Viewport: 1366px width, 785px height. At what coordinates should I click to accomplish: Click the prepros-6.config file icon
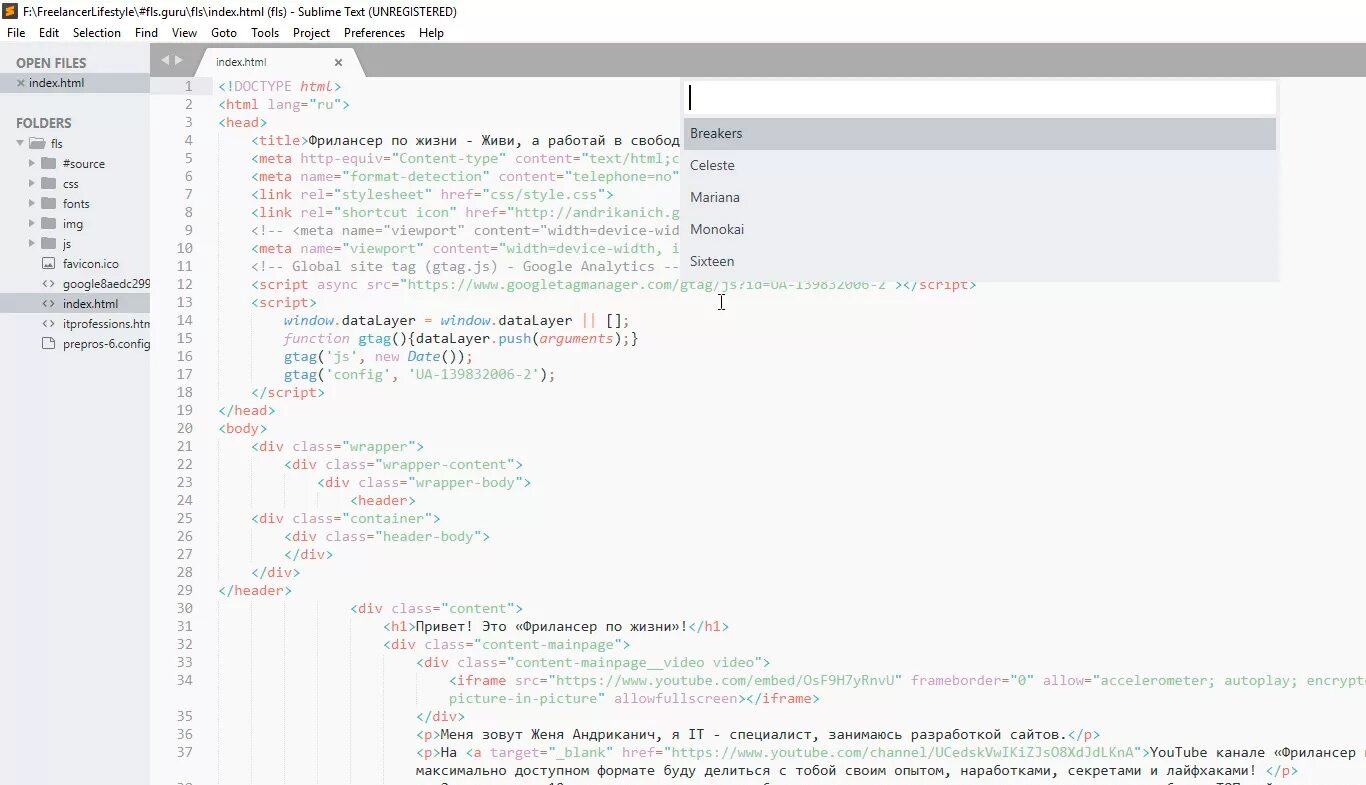point(49,343)
